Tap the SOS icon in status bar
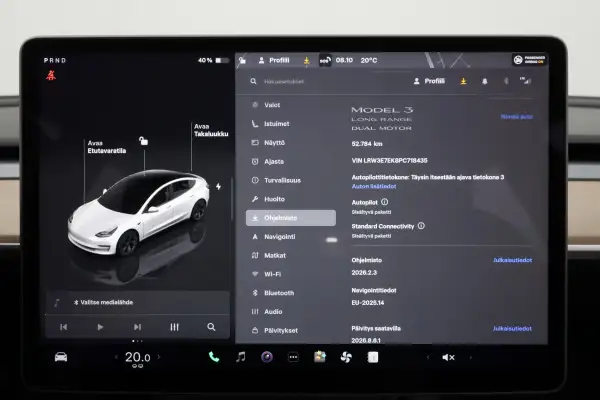600x400 pixels. coord(325,60)
